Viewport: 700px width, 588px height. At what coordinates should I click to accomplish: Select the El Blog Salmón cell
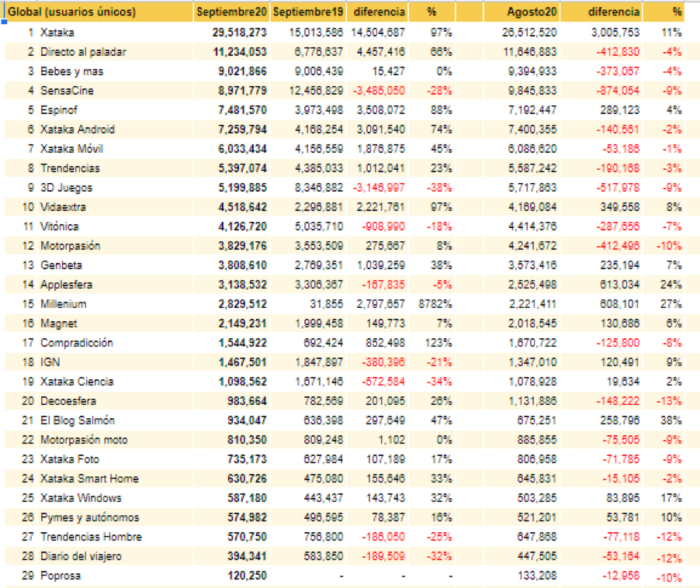pos(77,421)
